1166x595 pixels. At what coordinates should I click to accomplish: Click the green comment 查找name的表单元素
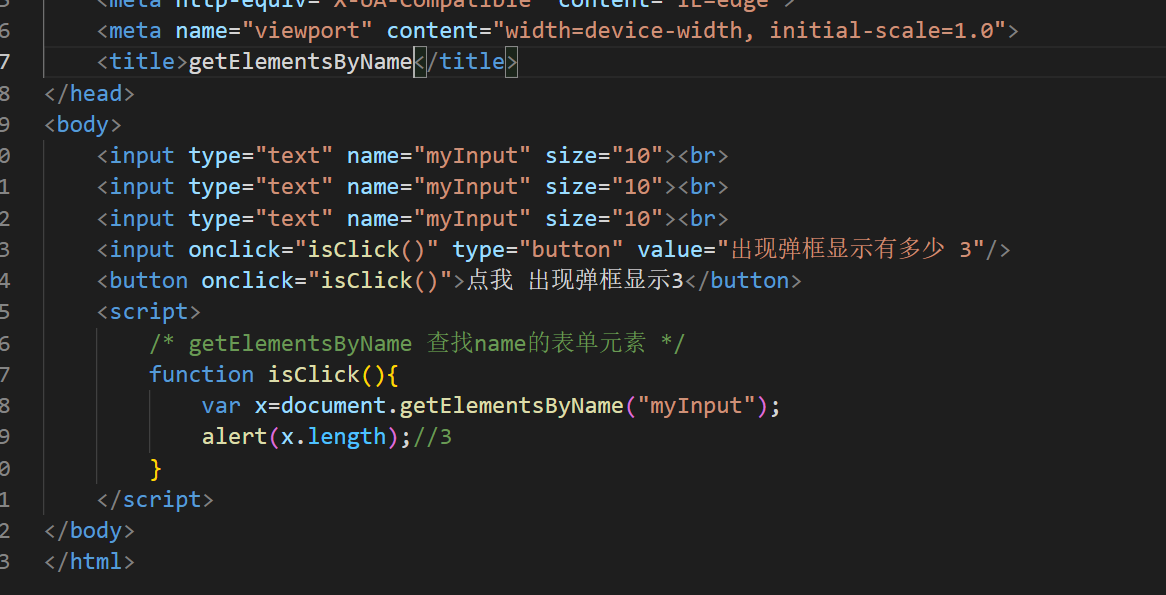536,343
